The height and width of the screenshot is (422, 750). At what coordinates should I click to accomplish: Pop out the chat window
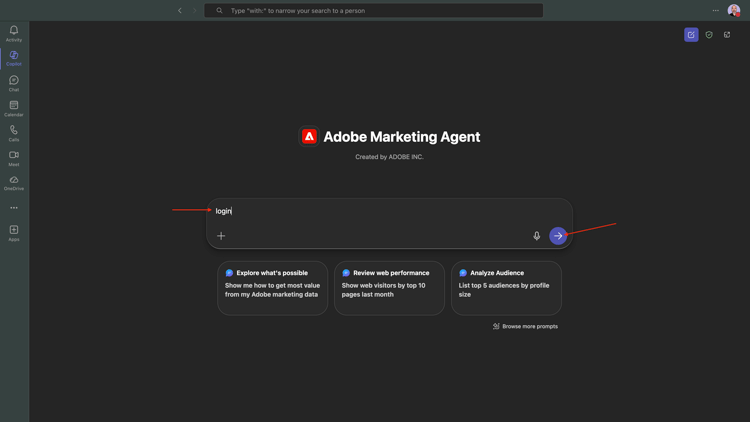(x=727, y=34)
